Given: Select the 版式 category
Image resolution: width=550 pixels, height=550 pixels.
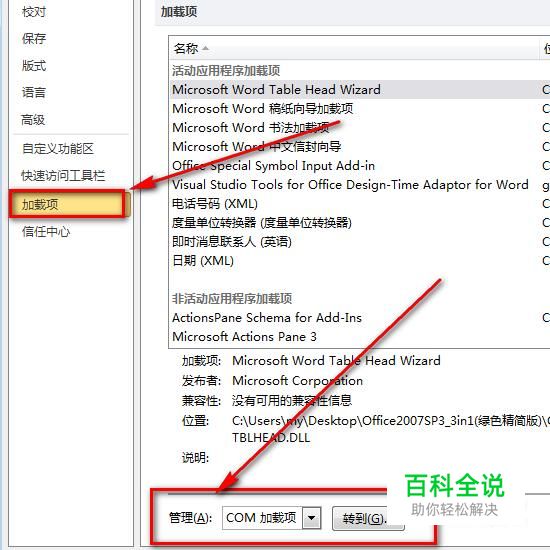Looking at the screenshot, I should click(34, 66).
